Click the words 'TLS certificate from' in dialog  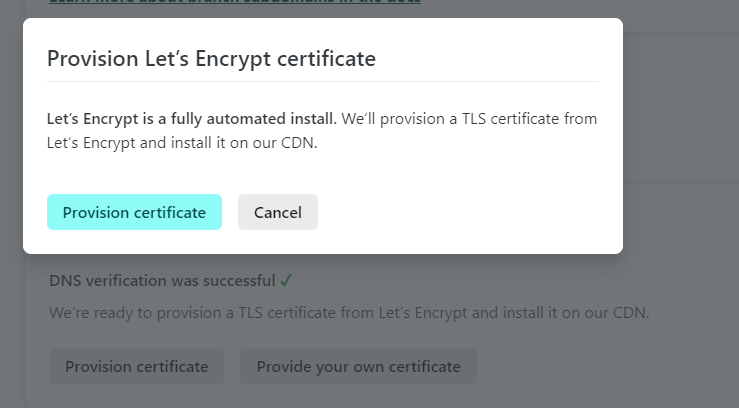529,119
